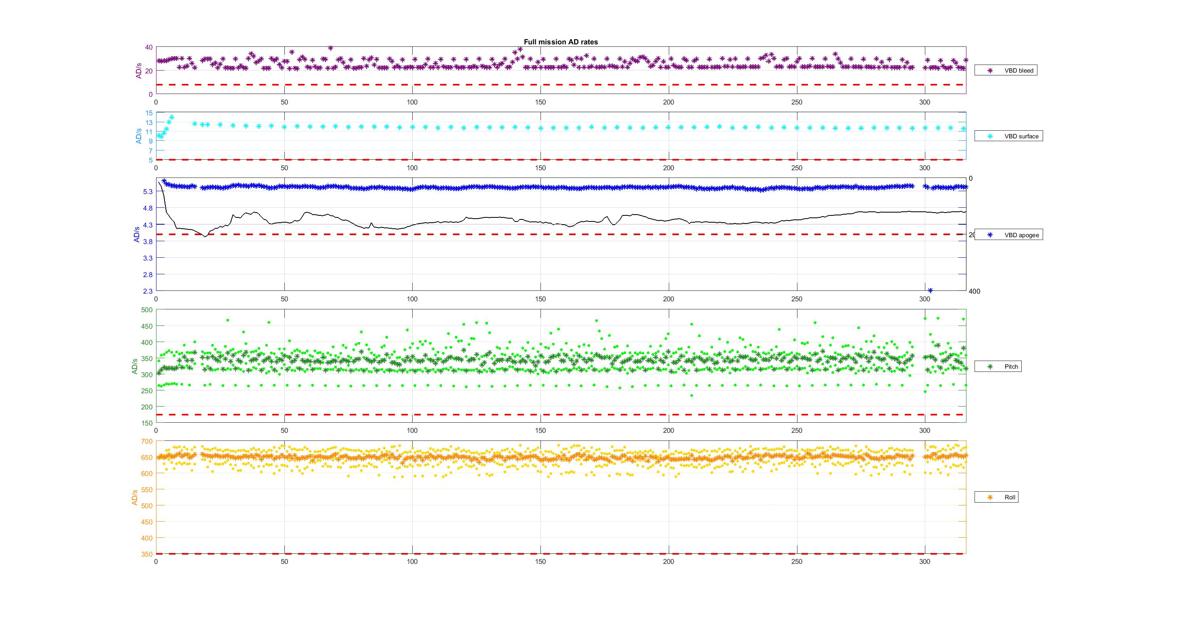The width and height of the screenshot is (1200, 622).
Task: Click the 4.8 y-axis tick label
Action: [147, 208]
